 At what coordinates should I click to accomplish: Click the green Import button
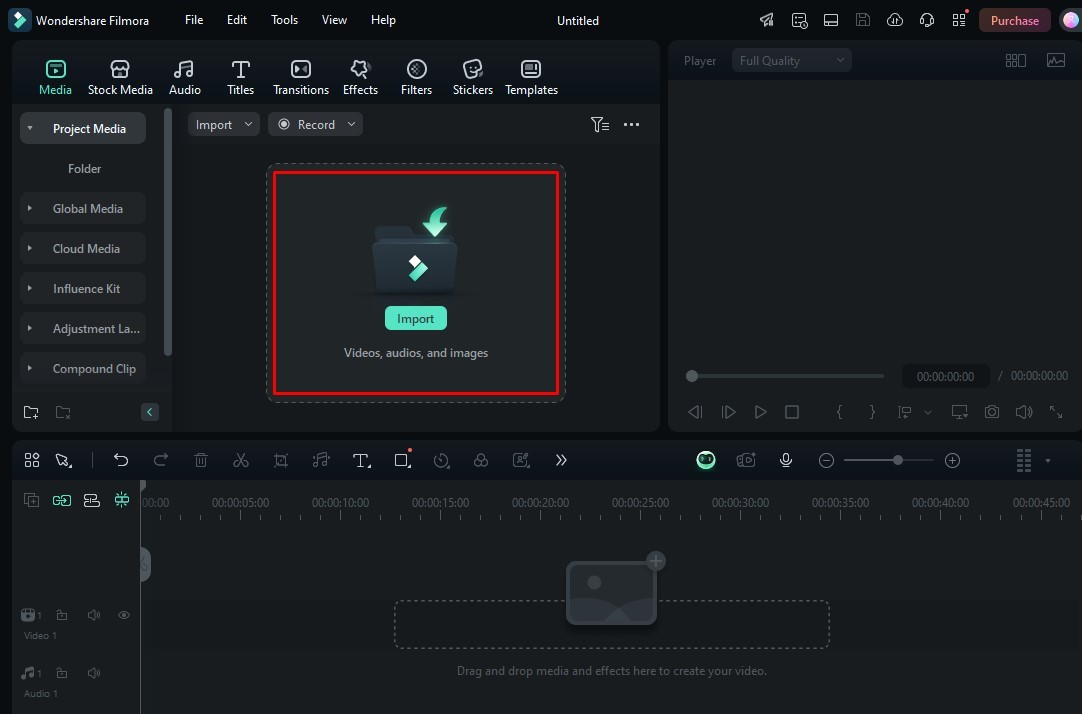(415, 318)
